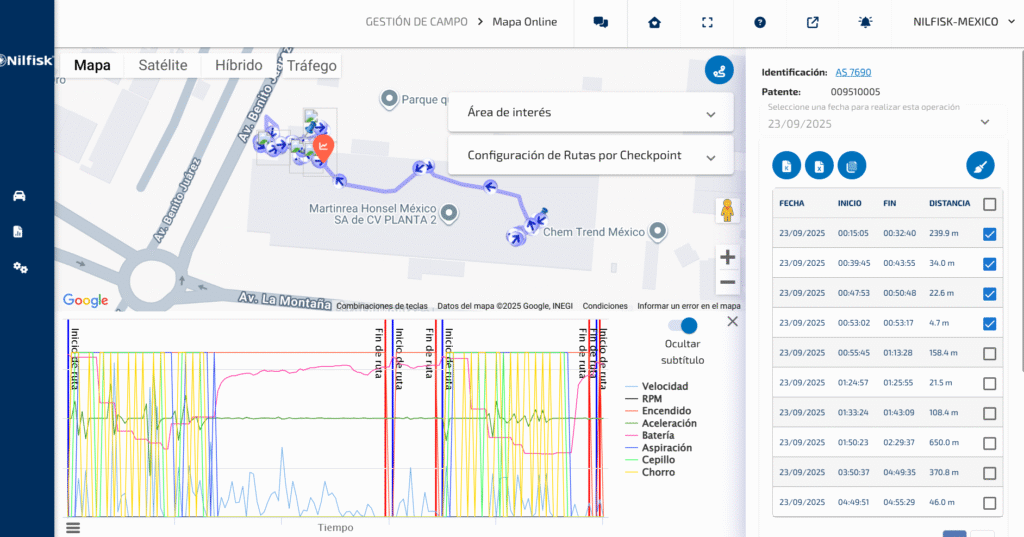Expand the Área de interés panel
Image resolution: width=1024 pixels, height=537 pixels.
(x=591, y=113)
